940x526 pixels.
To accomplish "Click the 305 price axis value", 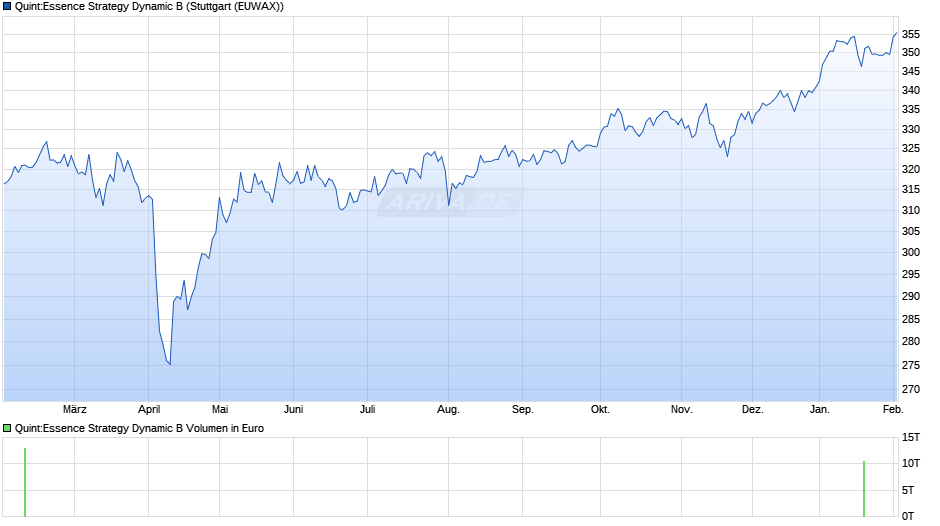I will pos(911,231).
